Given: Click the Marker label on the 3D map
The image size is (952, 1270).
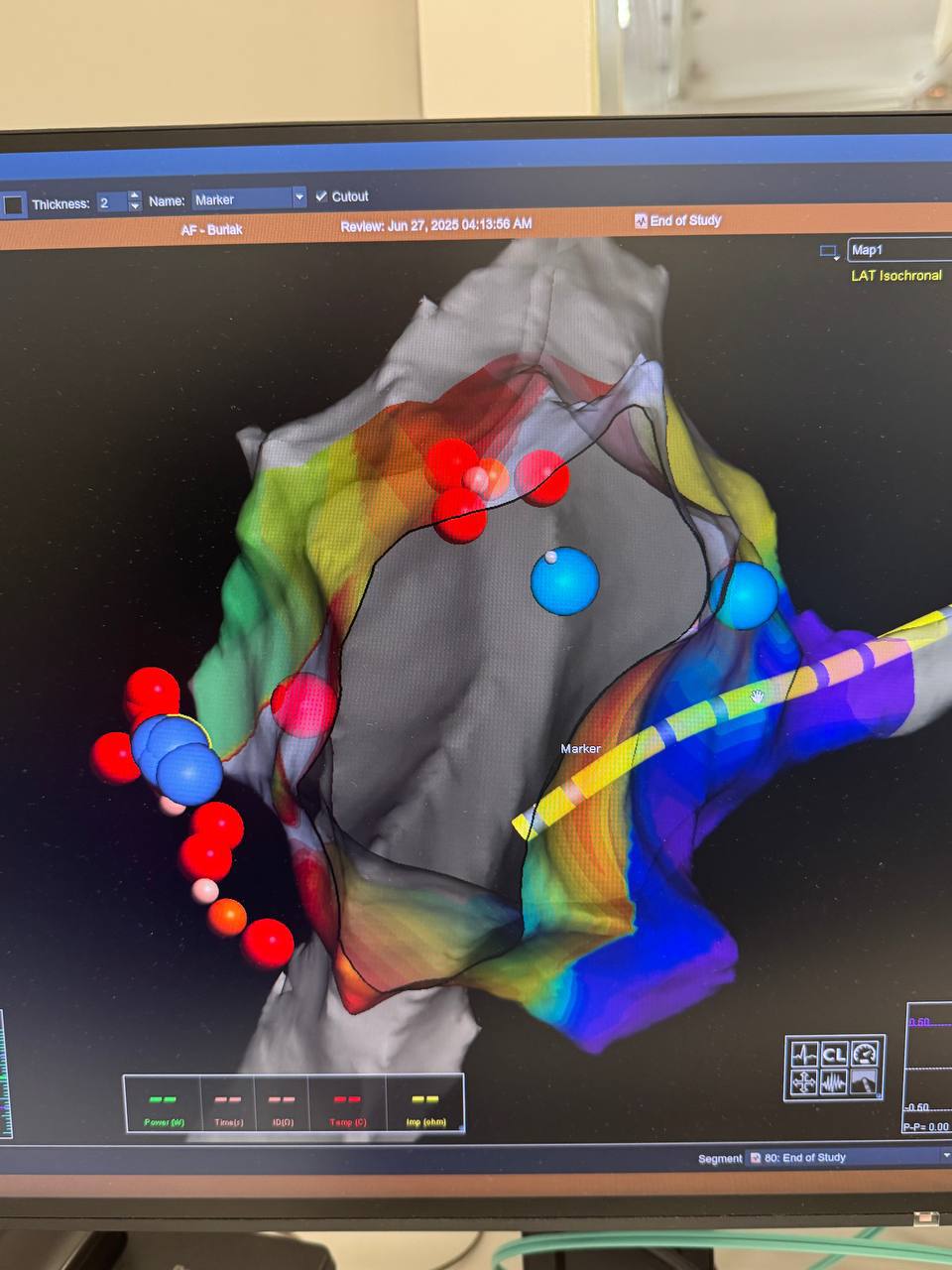Looking at the screenshot, I should (x=580, y=749).
